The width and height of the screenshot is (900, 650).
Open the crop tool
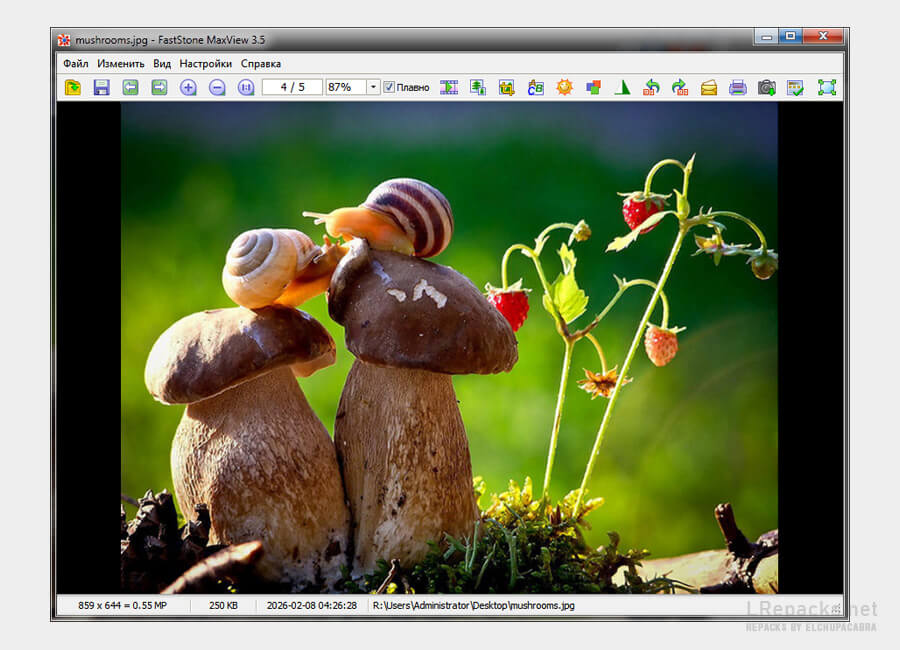coord(507,88)
